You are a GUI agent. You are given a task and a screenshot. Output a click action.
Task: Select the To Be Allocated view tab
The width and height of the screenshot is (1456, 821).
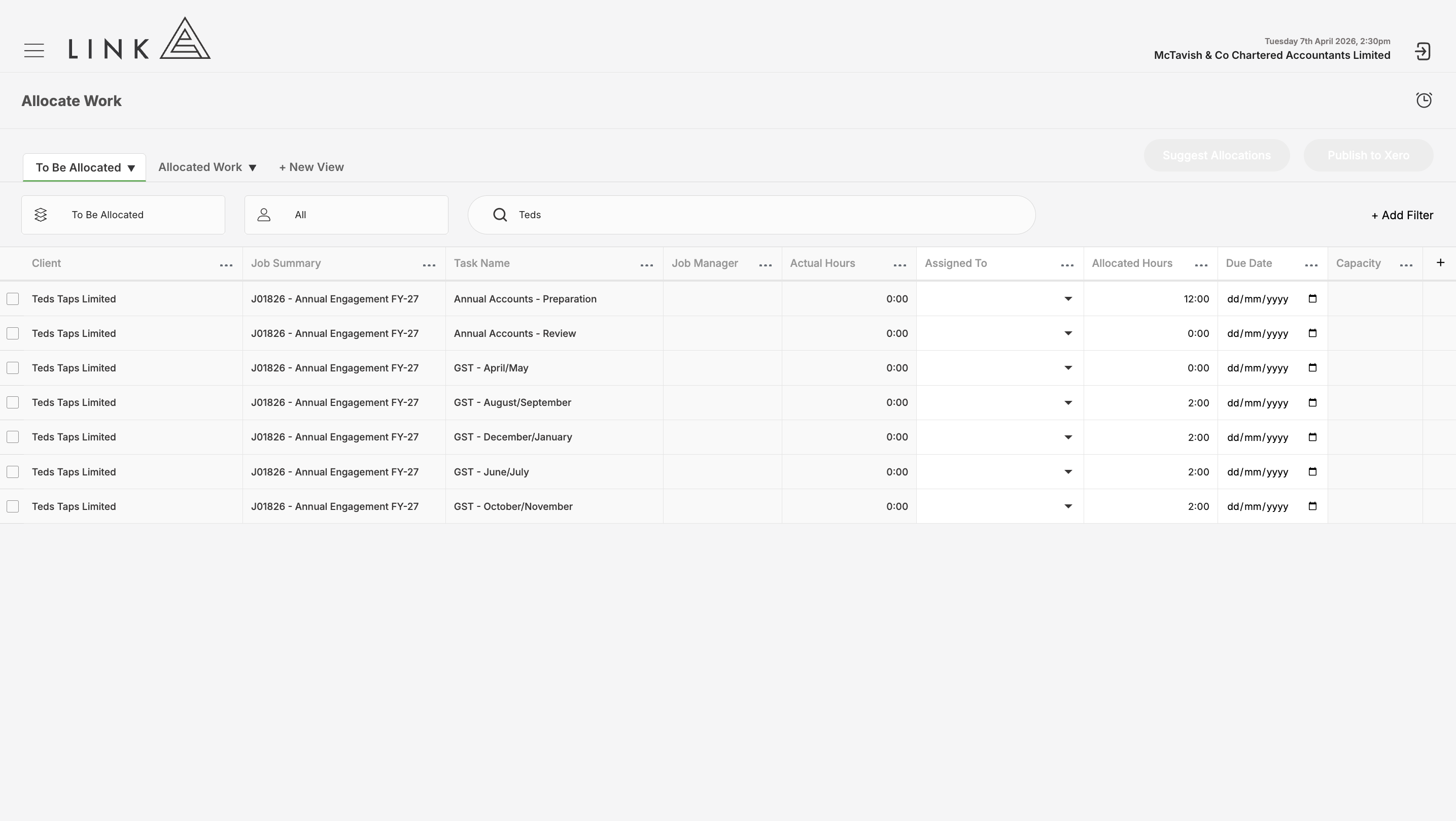pos(84,167)
